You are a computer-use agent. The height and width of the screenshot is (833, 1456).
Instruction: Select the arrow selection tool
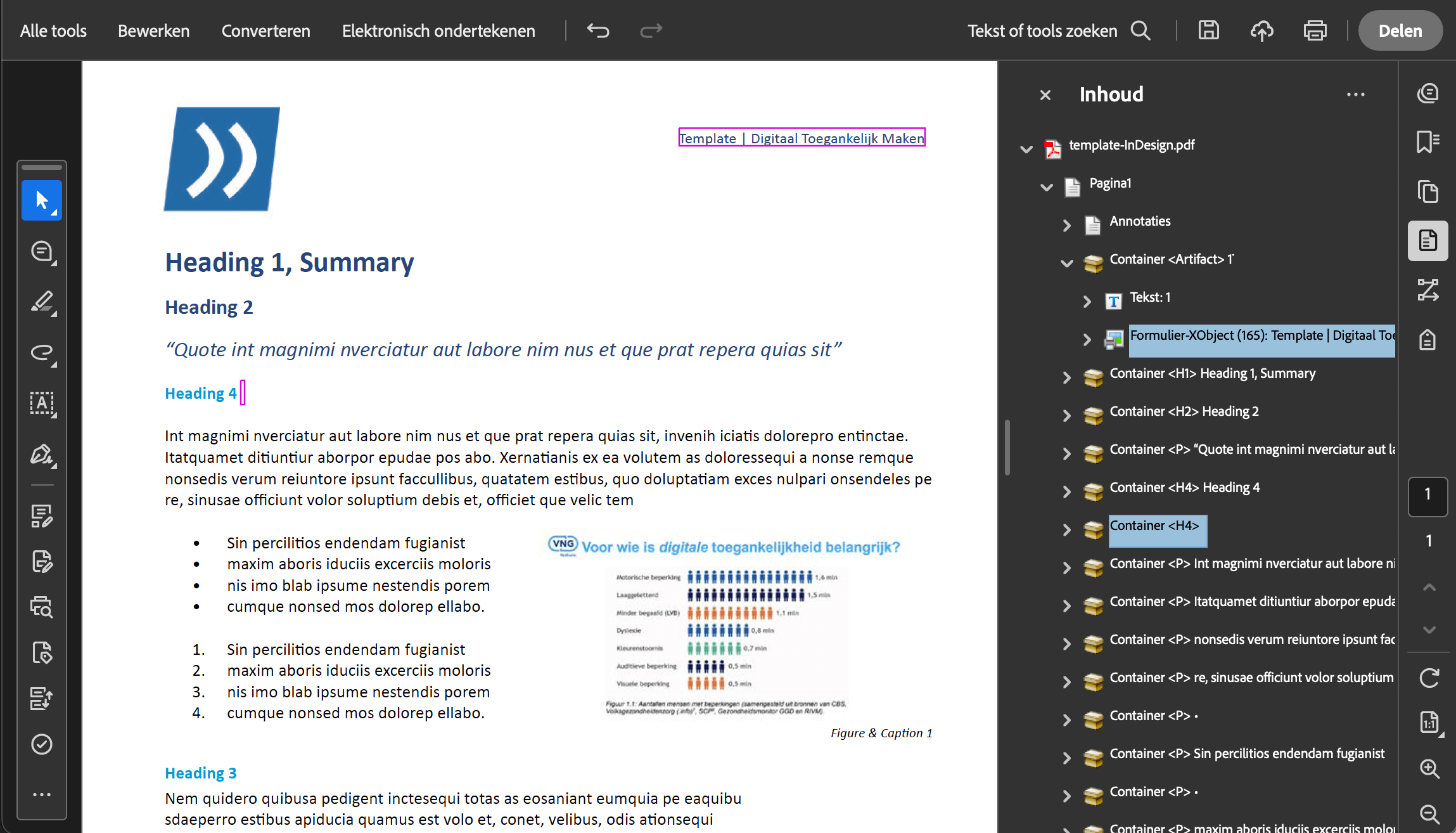point(42,200)
